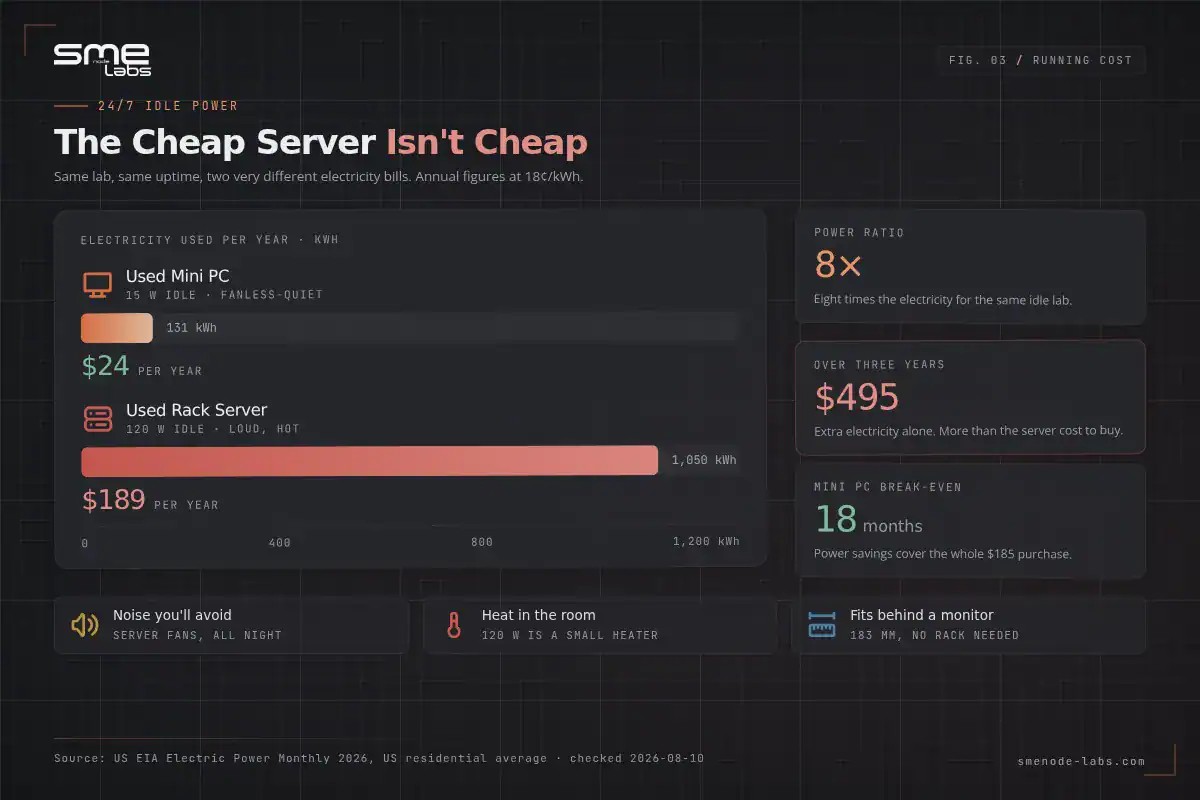This screenshot has width=1200, height=800.
Task: Click the axis tick labeled 800
Action: pos(482,542)
